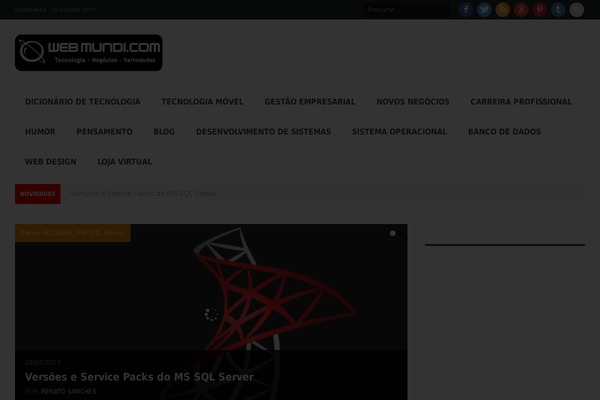The height and width of the screenshot is (400, 600).
Task: Click the gray round icon after Tumblr
Action: [x=577, y=10]
